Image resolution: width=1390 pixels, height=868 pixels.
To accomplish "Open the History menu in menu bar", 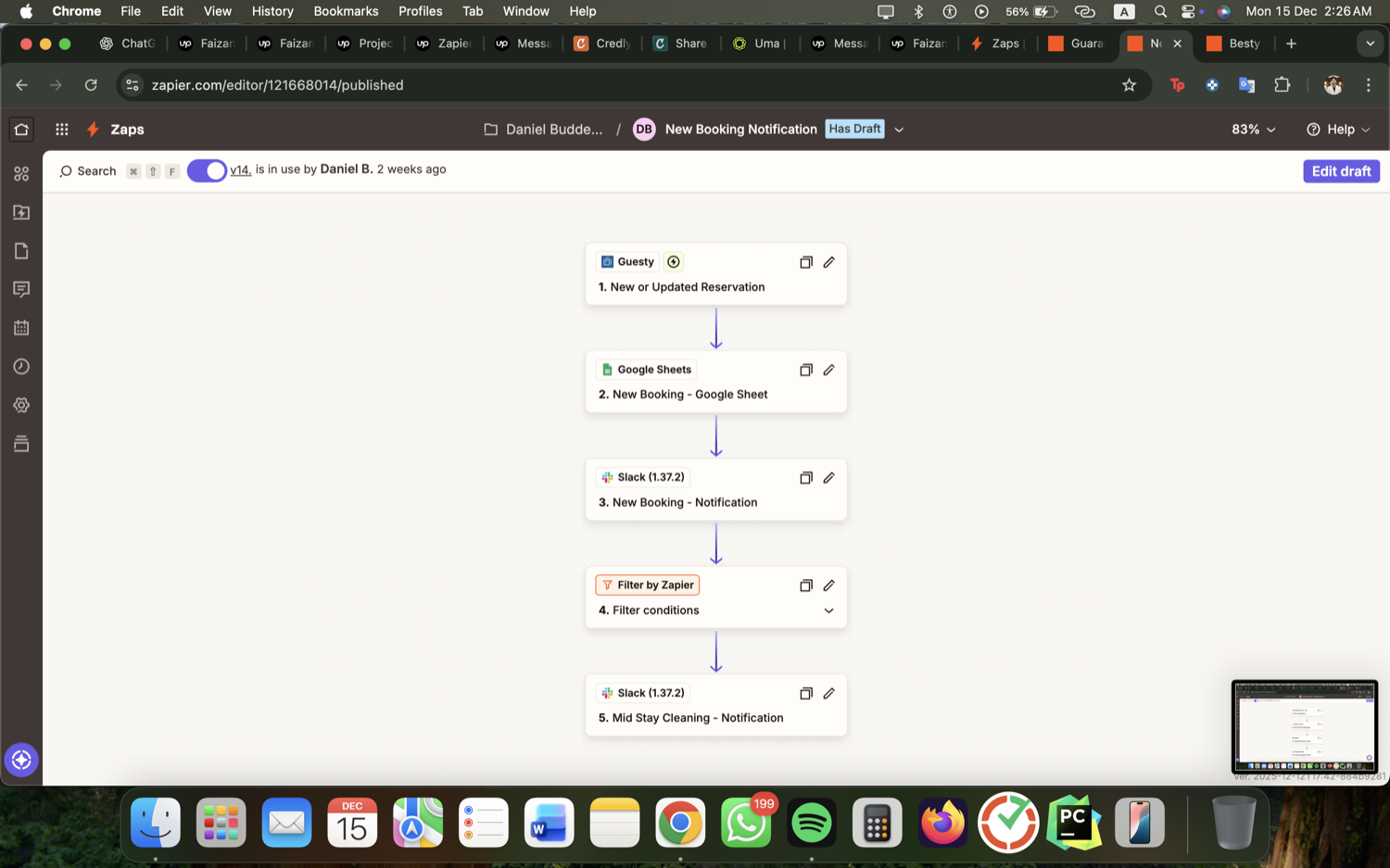I will [x=272, y=11].
